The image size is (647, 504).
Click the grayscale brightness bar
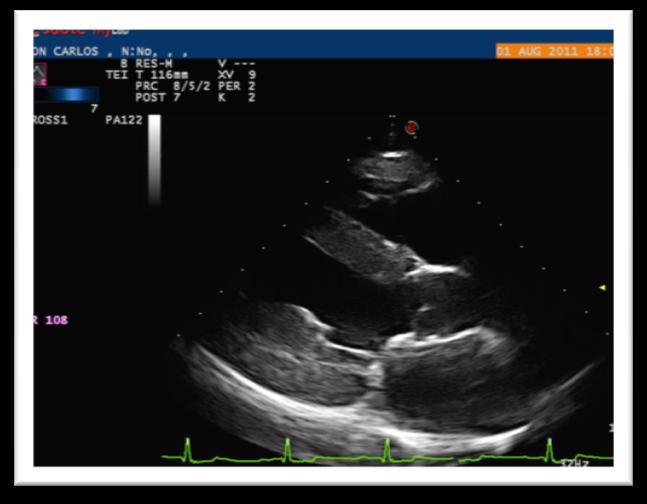[154, 159]
